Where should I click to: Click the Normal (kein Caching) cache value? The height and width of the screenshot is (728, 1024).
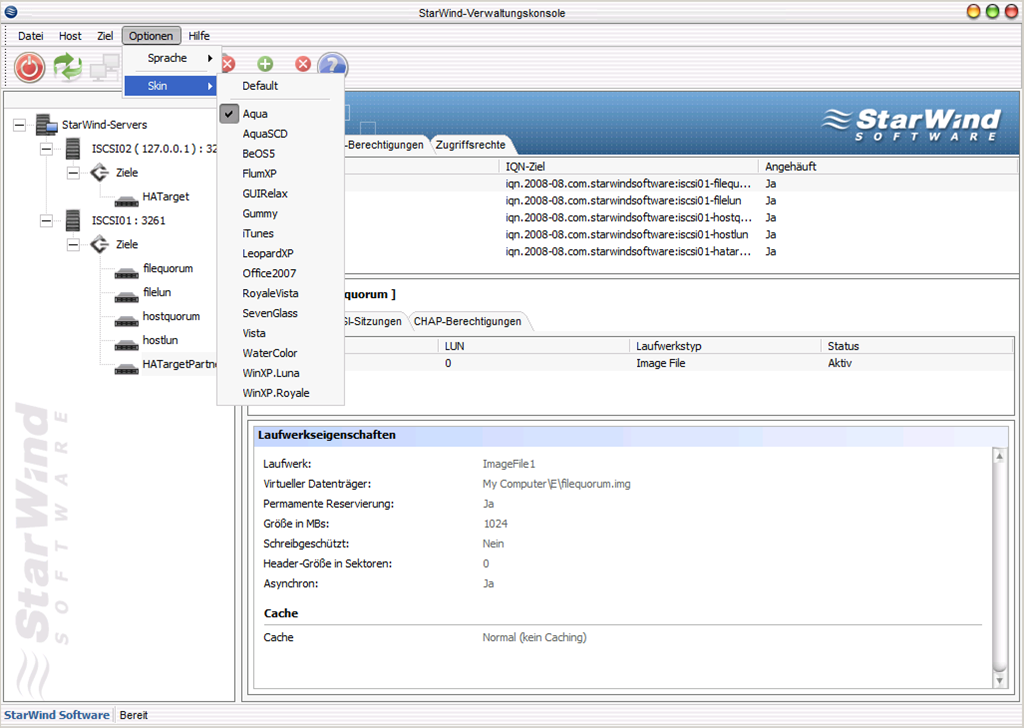pyautogui.click(x=534, y=637)
